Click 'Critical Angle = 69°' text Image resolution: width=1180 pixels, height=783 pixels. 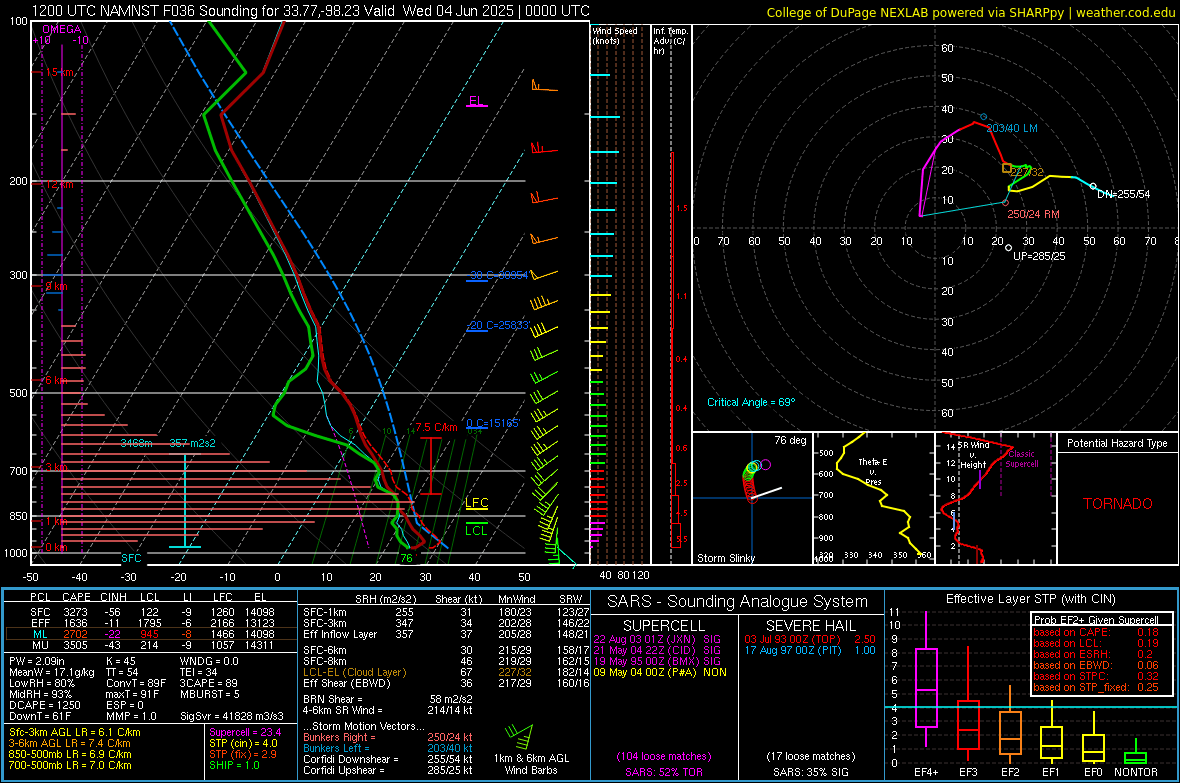click(x=751, y=402)
